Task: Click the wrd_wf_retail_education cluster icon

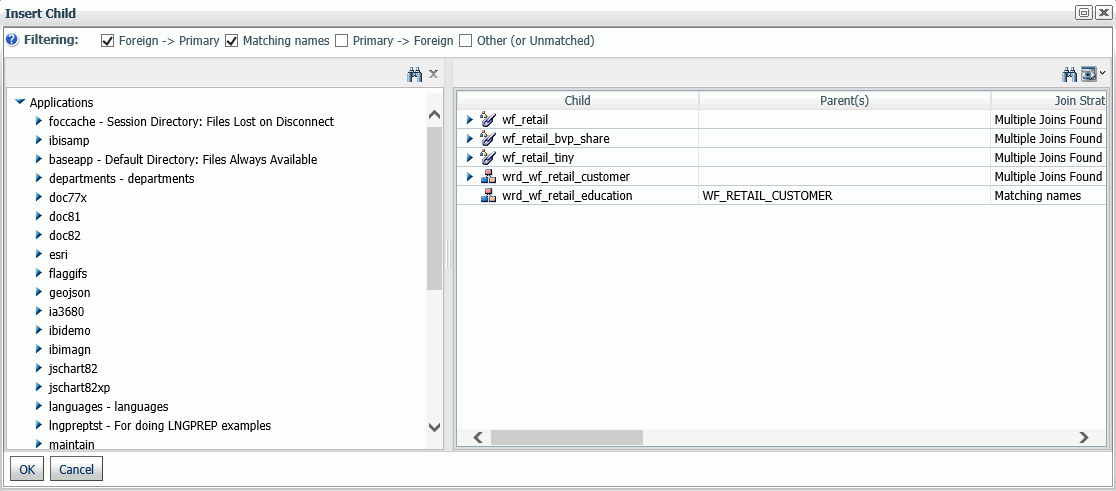Action: [x=488, y=196]
